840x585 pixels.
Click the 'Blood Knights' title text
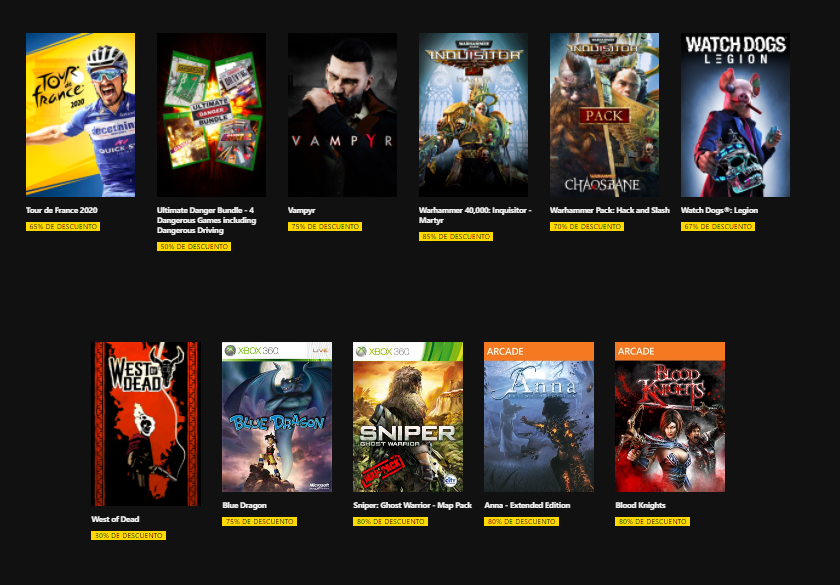tap(640, 505)
